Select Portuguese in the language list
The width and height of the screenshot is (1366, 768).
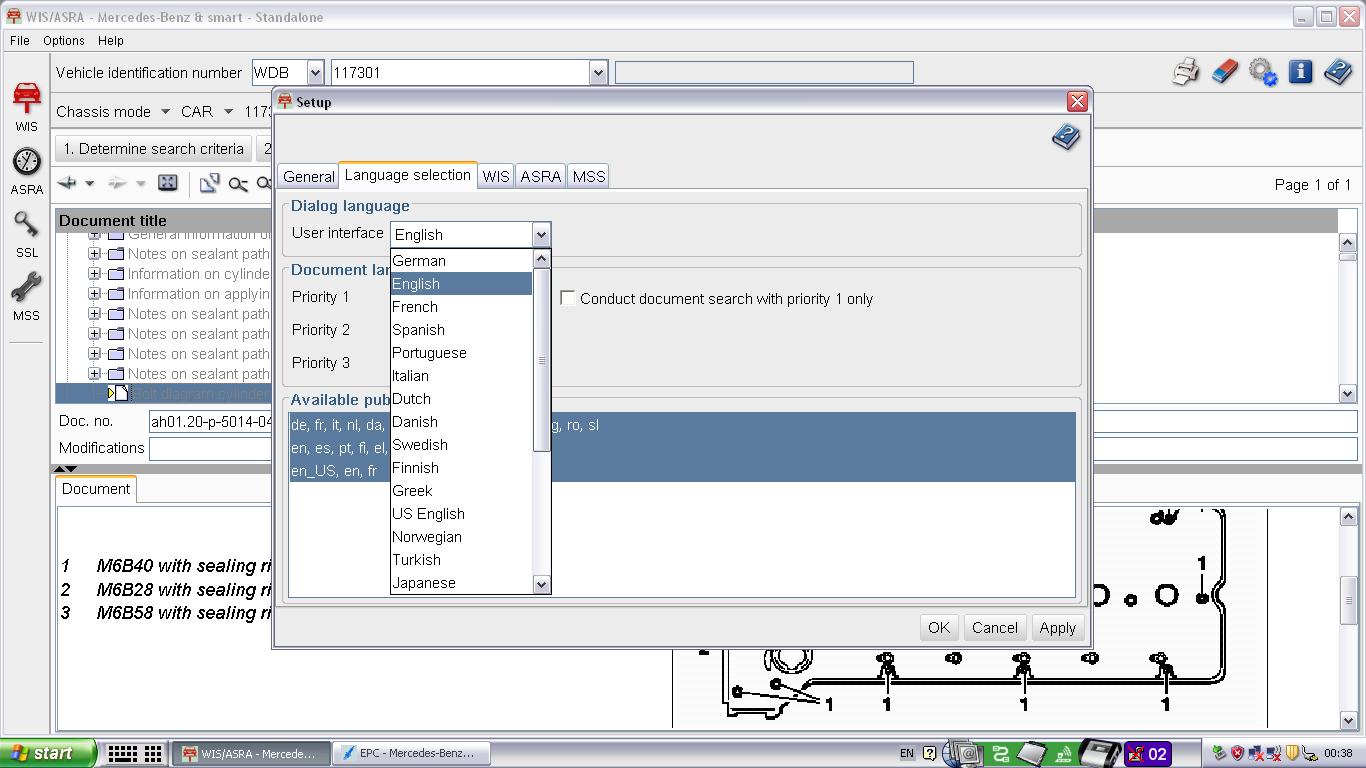(461, 352)
